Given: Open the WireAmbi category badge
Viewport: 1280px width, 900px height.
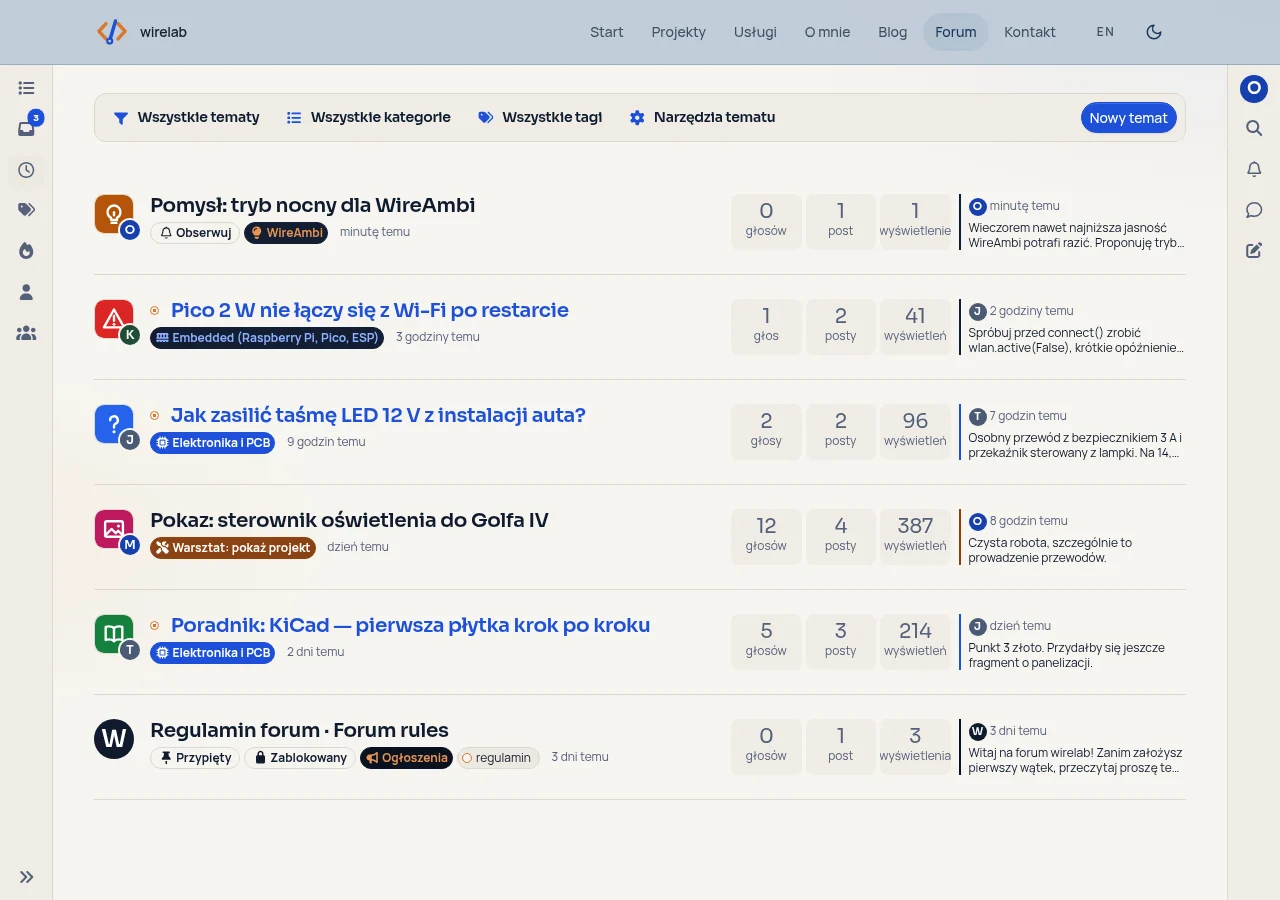Looking at the screenshot, I should click(x=286, y=232).
